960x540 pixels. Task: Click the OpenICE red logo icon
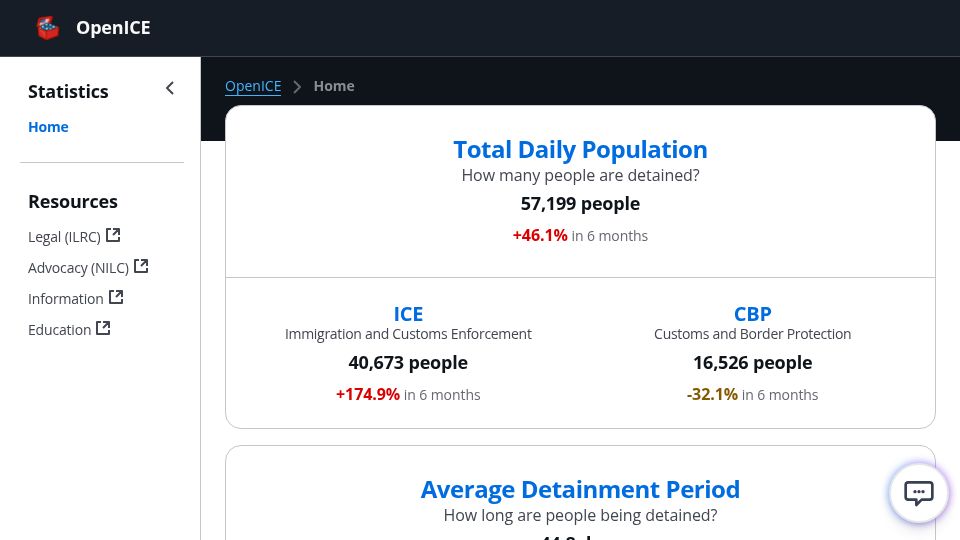(x=48, y=28)
